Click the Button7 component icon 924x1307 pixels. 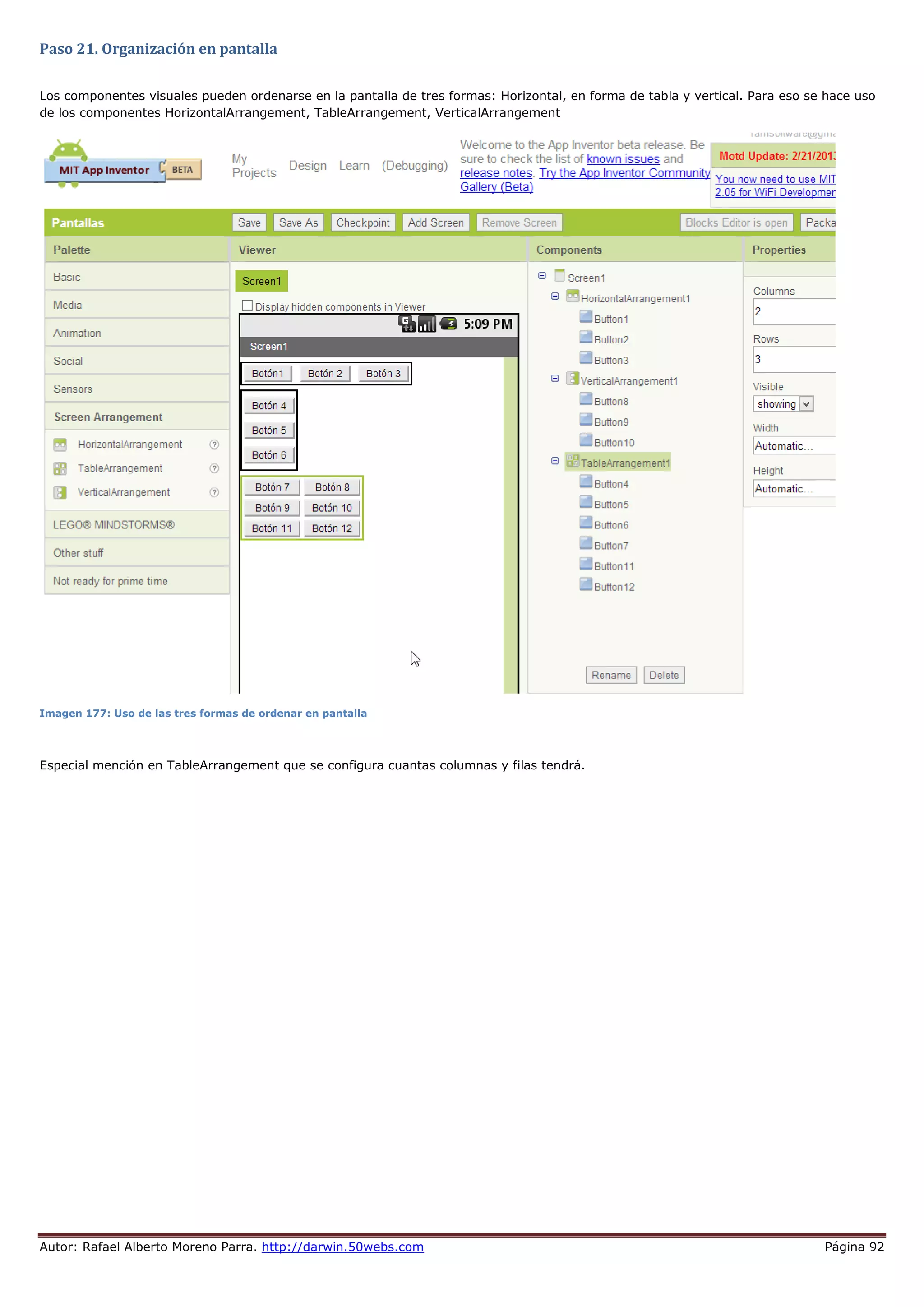click(x=586, y=543)
